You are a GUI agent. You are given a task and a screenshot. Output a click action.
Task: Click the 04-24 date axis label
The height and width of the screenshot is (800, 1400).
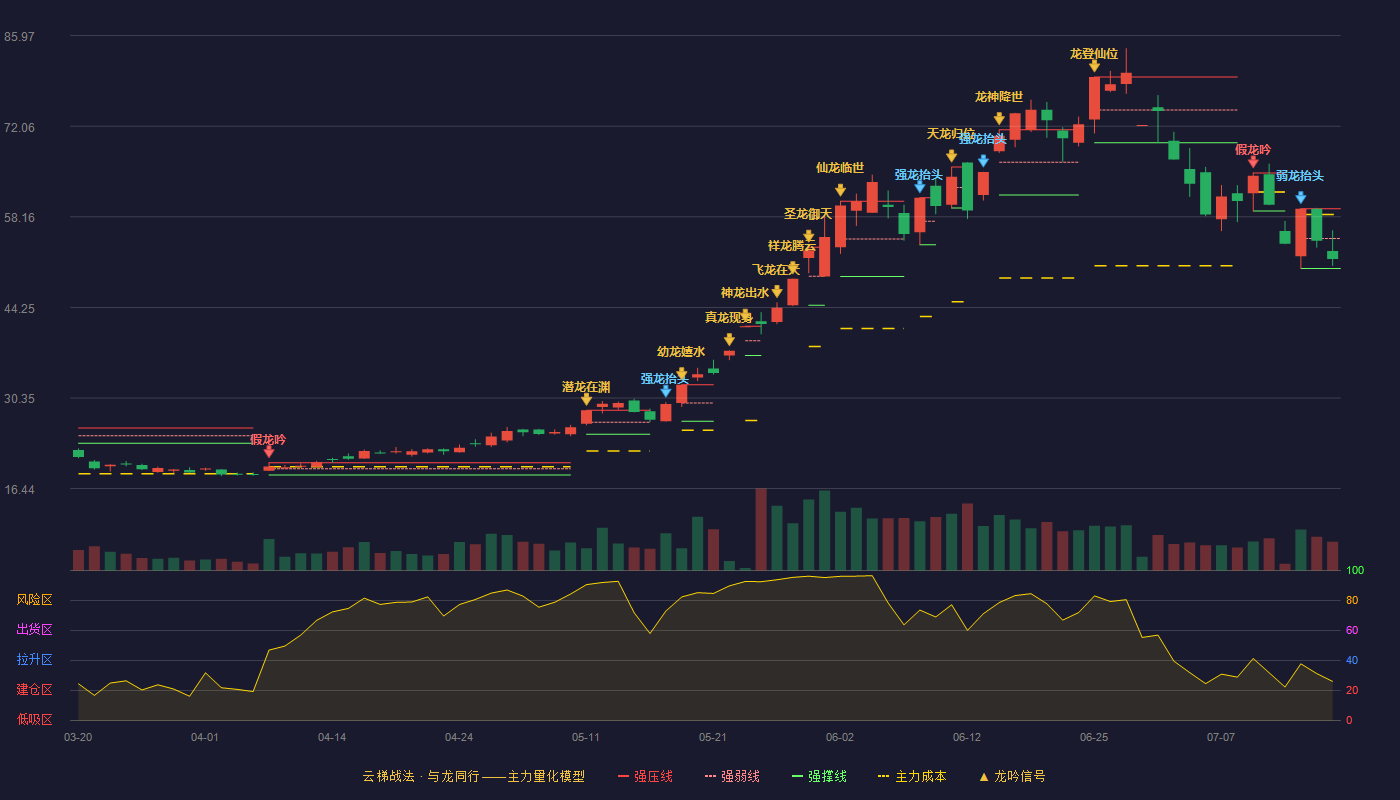coord(459,737)
